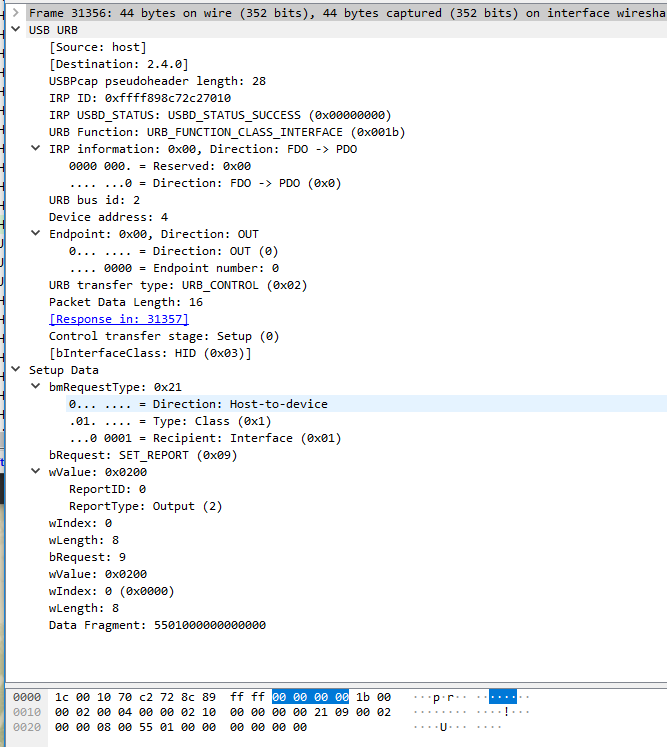Click hex byte 1b in first hex line
The width and height of the screenshot is (667, 747).
point(363,697)
